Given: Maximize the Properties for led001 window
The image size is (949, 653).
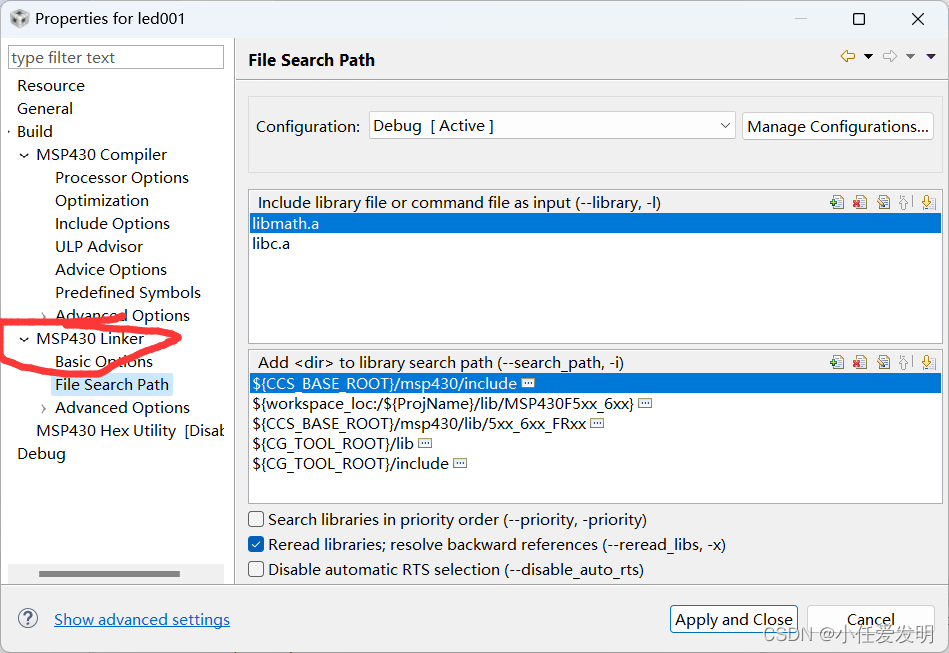Looking at the screenshot, I should (x=859, y=19).
